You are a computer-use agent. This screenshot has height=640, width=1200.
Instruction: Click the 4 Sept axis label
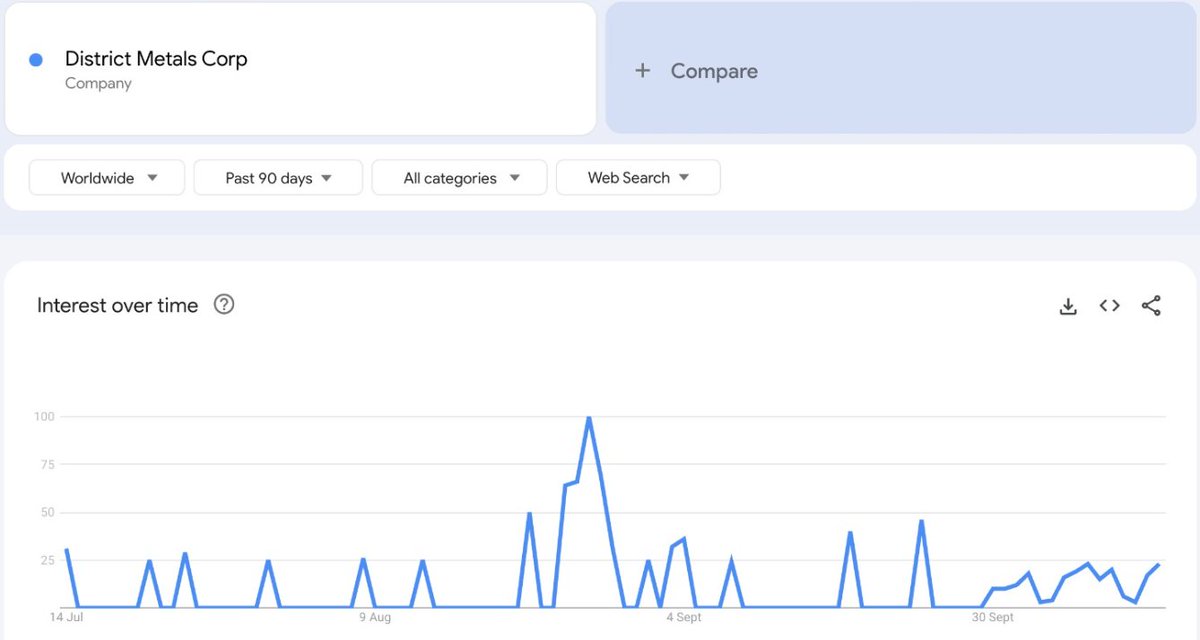click(x=684, y=618)
